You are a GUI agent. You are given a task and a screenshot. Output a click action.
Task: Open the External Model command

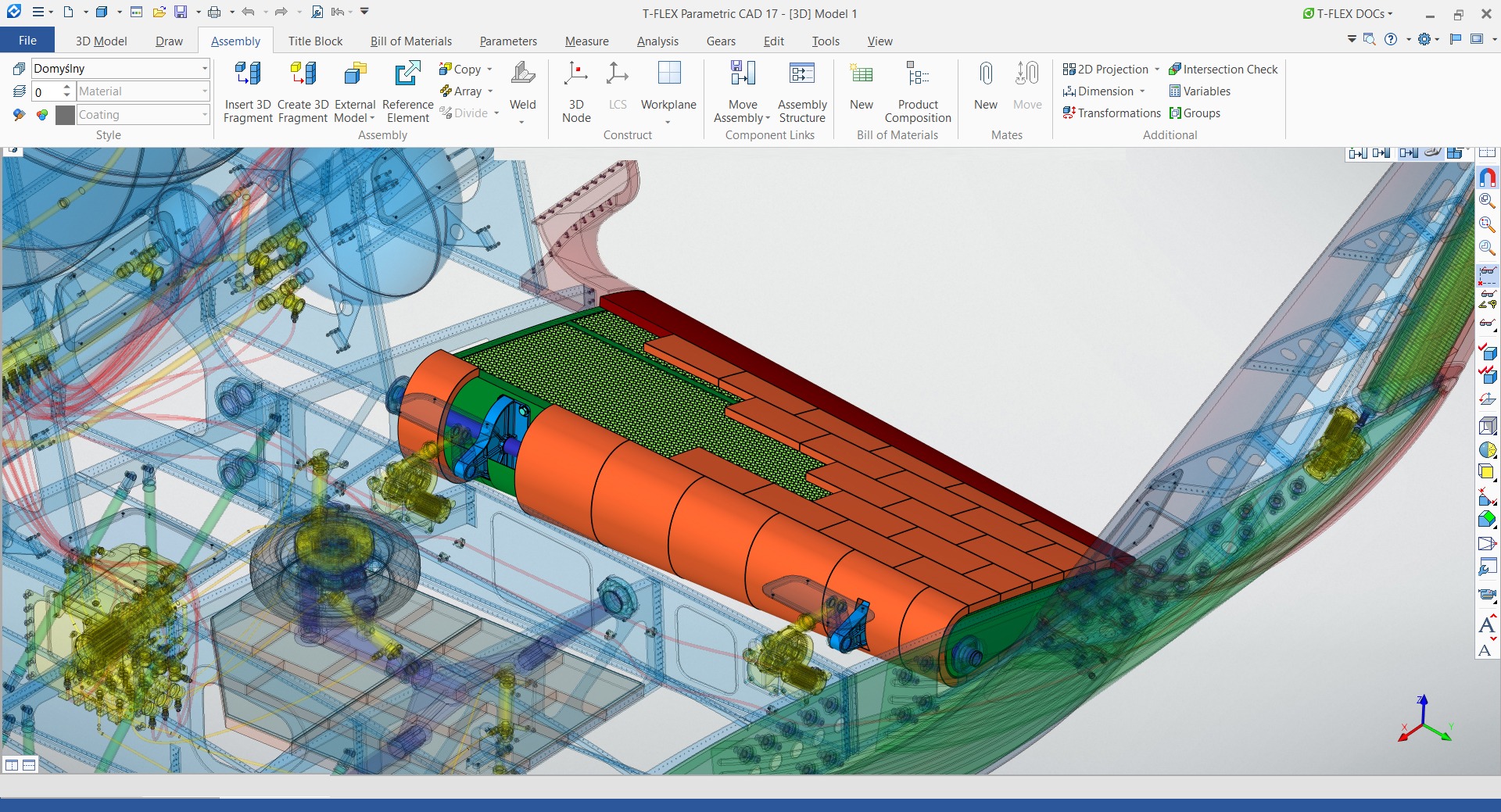click(x=355, y=92)
